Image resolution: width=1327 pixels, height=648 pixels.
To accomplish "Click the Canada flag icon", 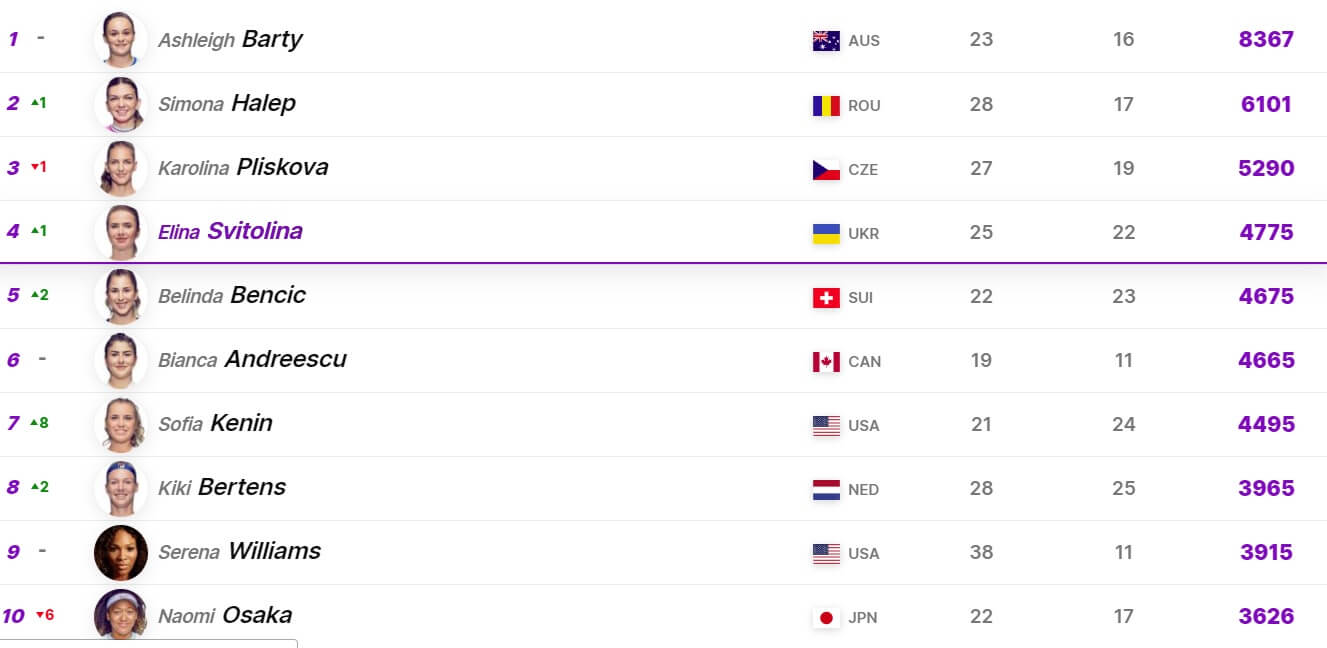I will (826, 361).
